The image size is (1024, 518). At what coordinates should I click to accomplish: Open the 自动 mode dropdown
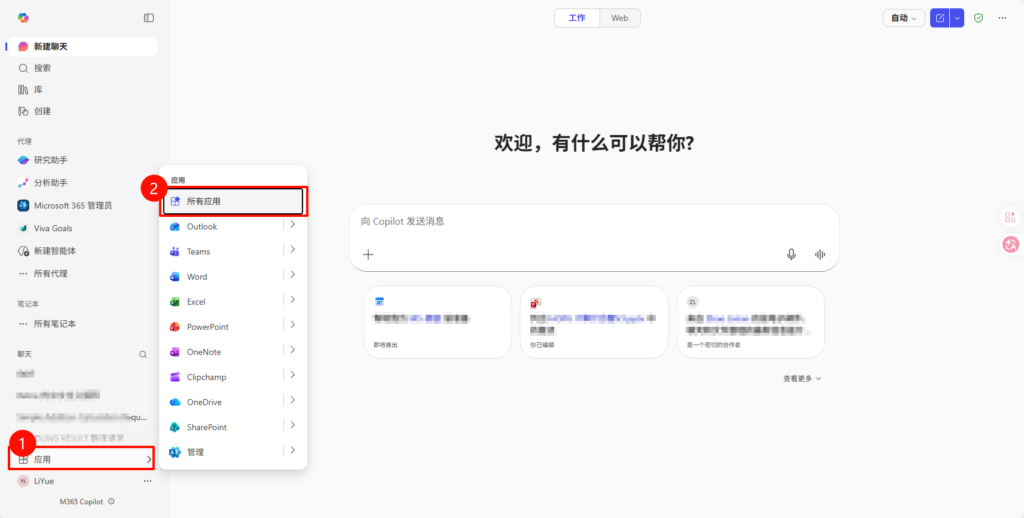tap(903, 18)
